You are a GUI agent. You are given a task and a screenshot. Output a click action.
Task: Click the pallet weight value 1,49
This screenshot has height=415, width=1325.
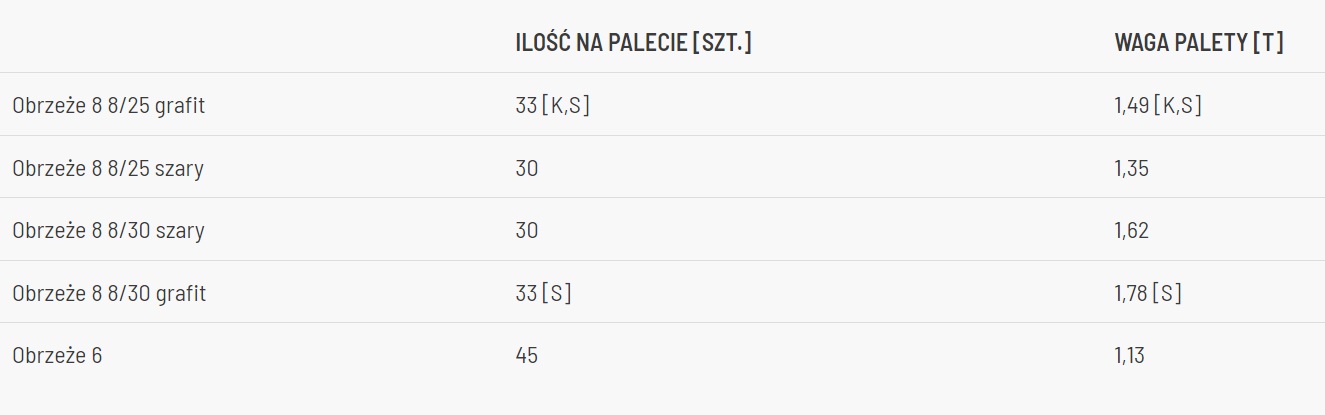click(1131, 105)
